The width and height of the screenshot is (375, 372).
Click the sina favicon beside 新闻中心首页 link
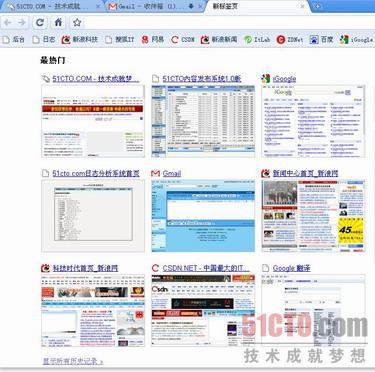pyautogui.click(x=265, y=173)
